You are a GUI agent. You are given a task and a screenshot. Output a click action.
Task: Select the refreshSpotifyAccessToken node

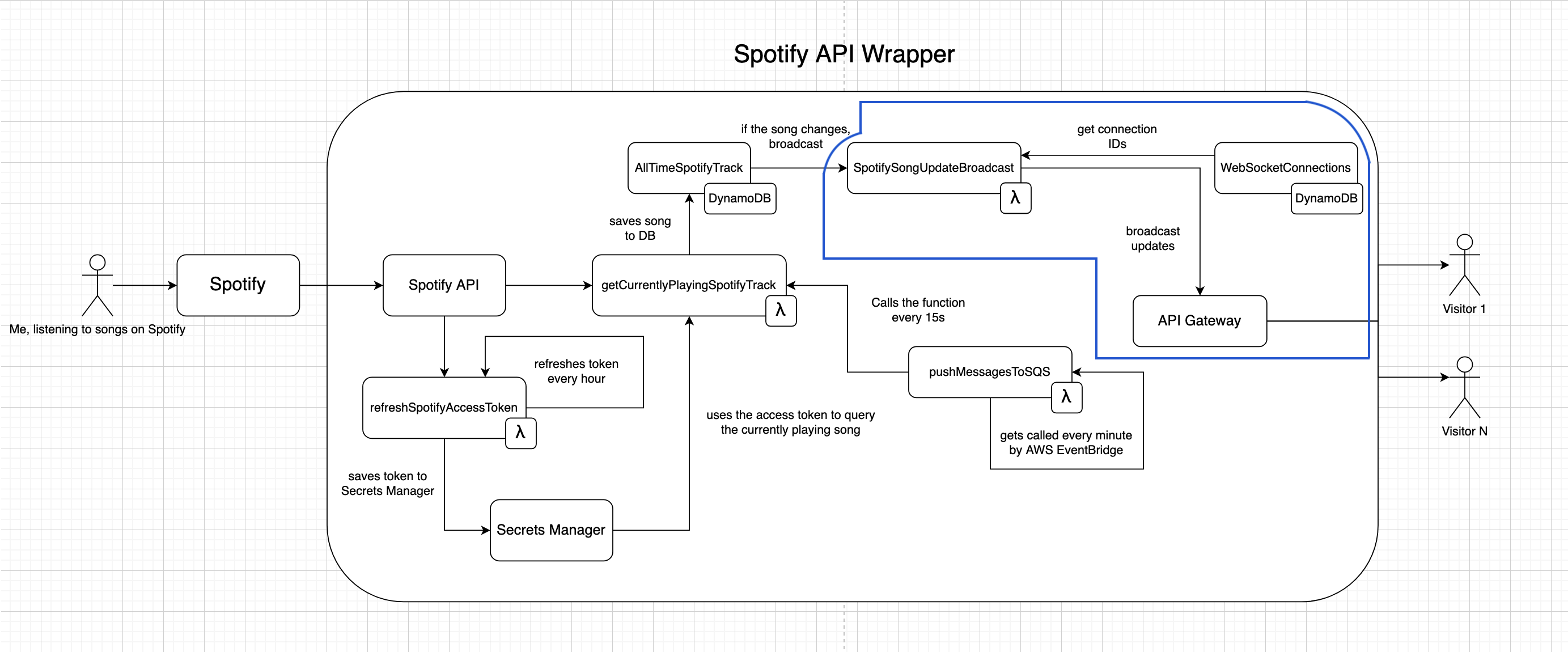click(444, 407)
